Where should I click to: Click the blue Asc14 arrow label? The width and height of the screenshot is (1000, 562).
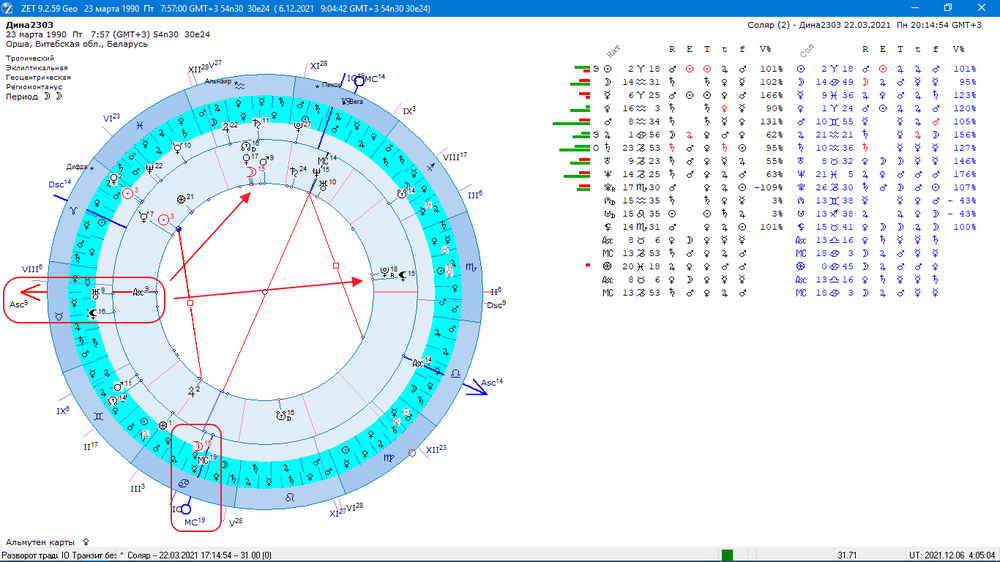[492, 382]
